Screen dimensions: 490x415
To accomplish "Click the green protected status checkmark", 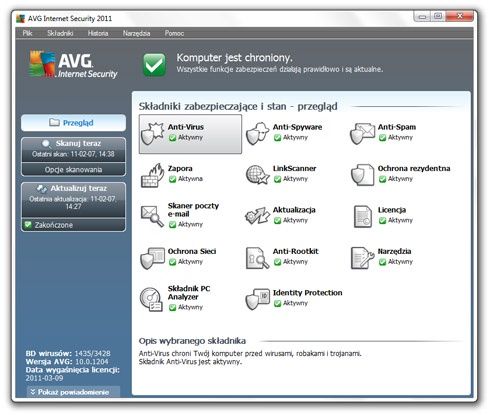I will coord(155,65).
